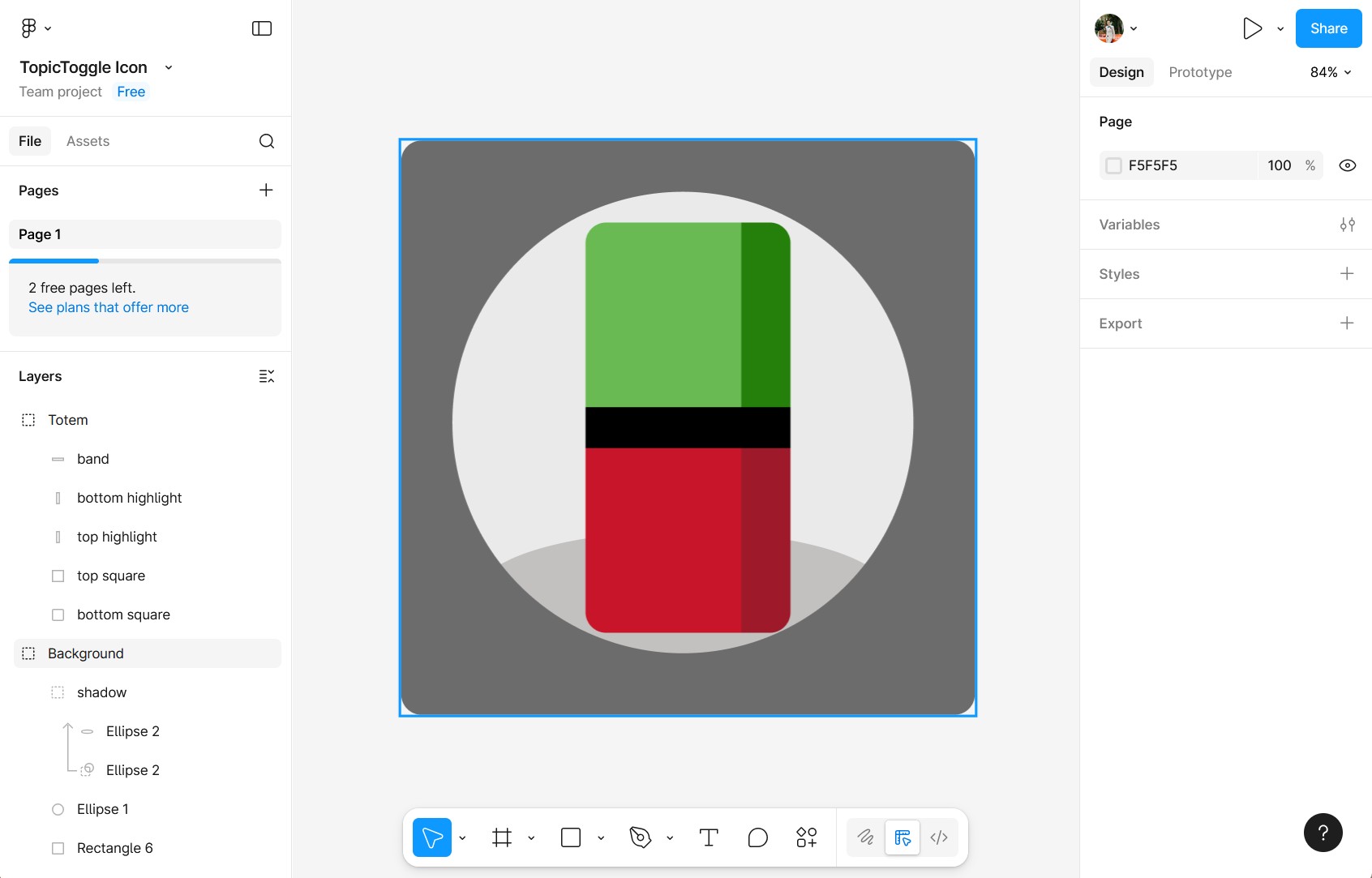Toggle the left sidebar panel
1372x878 pixels.
(x=261, y=28)
